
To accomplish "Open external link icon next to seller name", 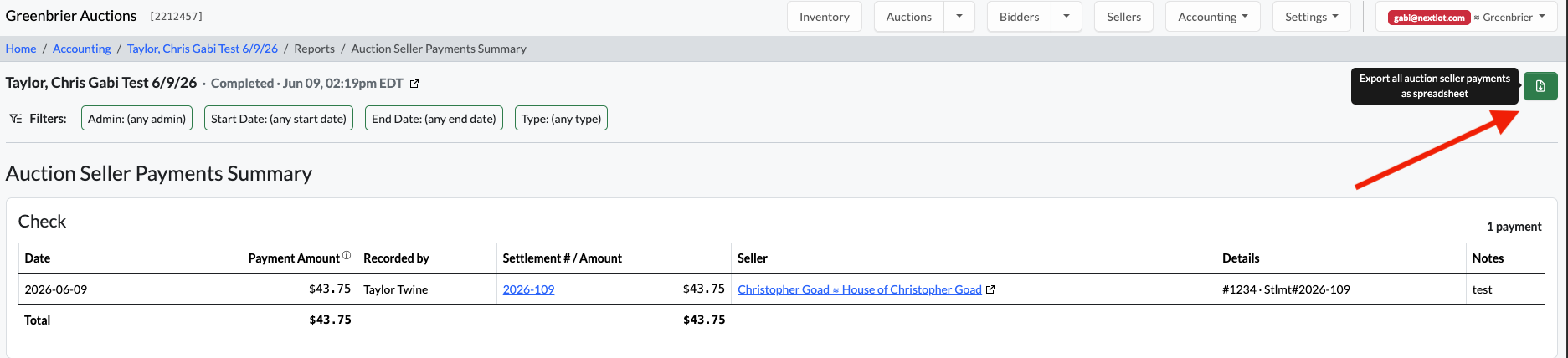I will point(990,289).
